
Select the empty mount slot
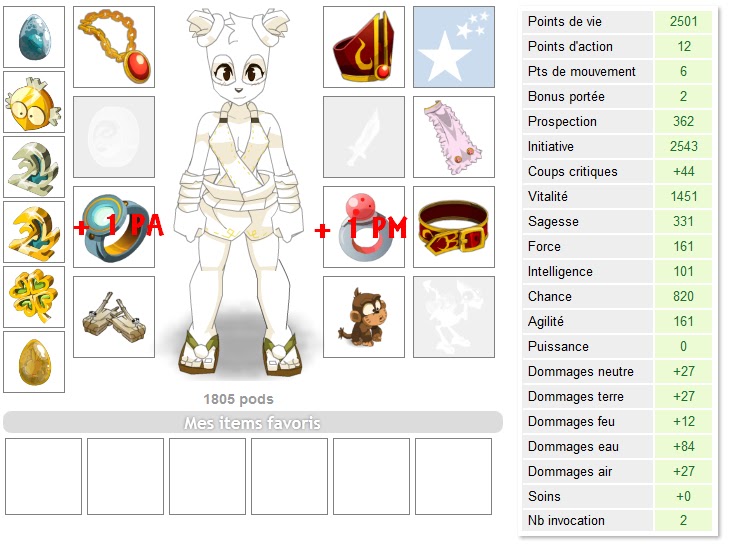(454, 317)
